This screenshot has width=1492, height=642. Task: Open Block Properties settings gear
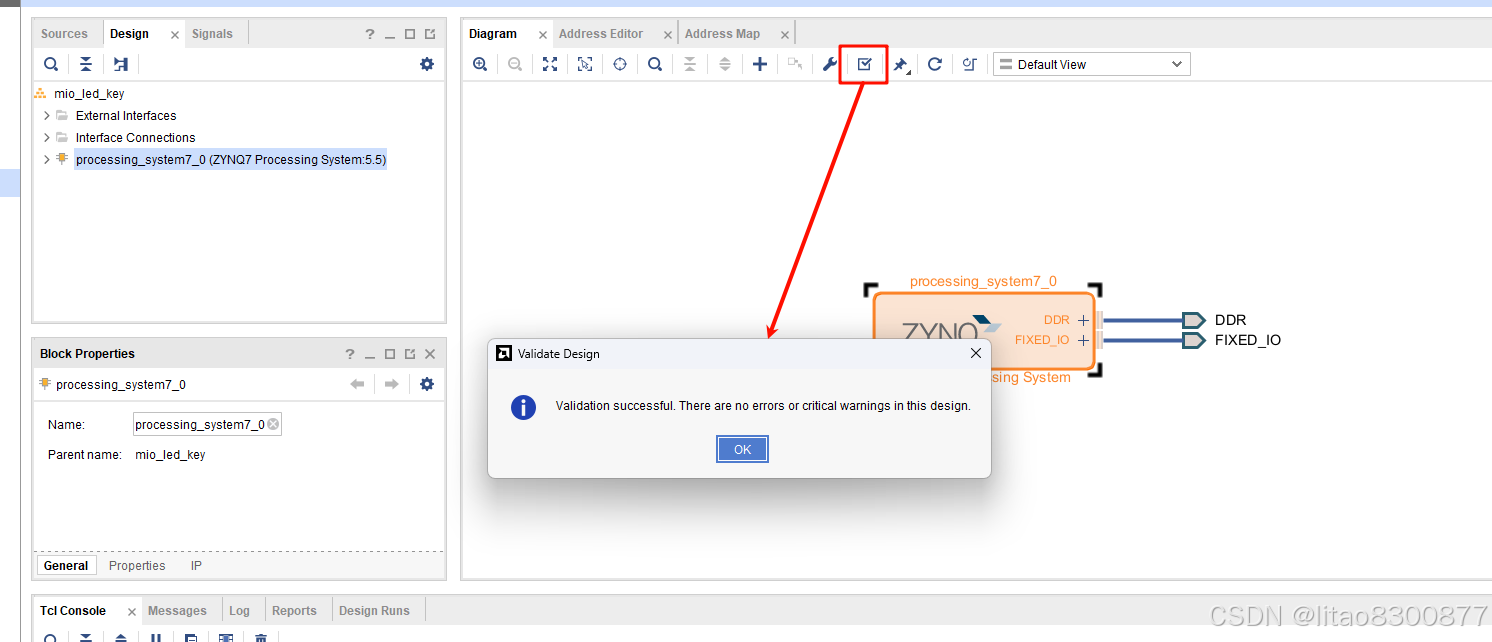(x=427, y=384)
